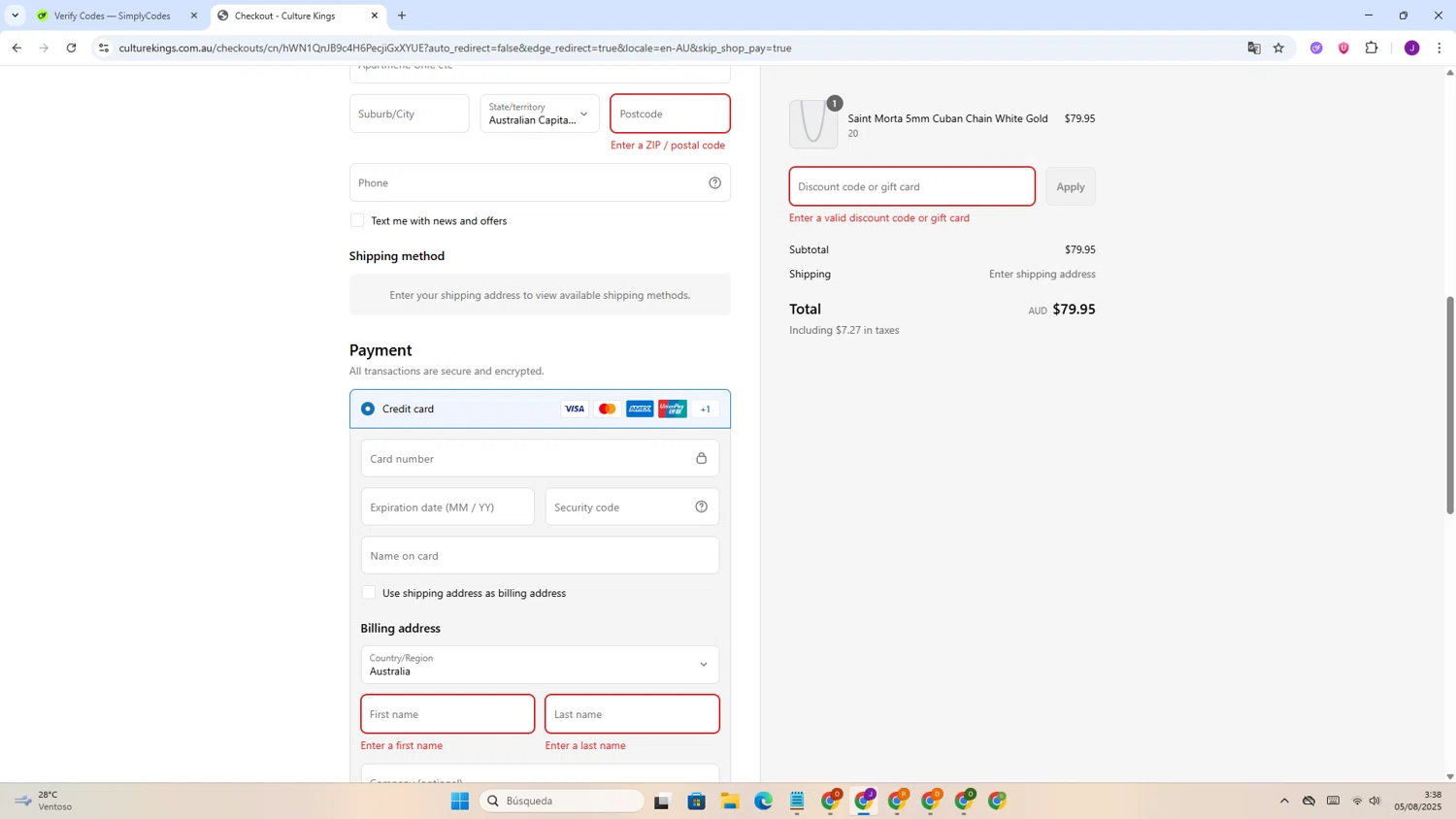1456x819 pixels.
Task: Click the Postcode input field
Action: point(670,114)
